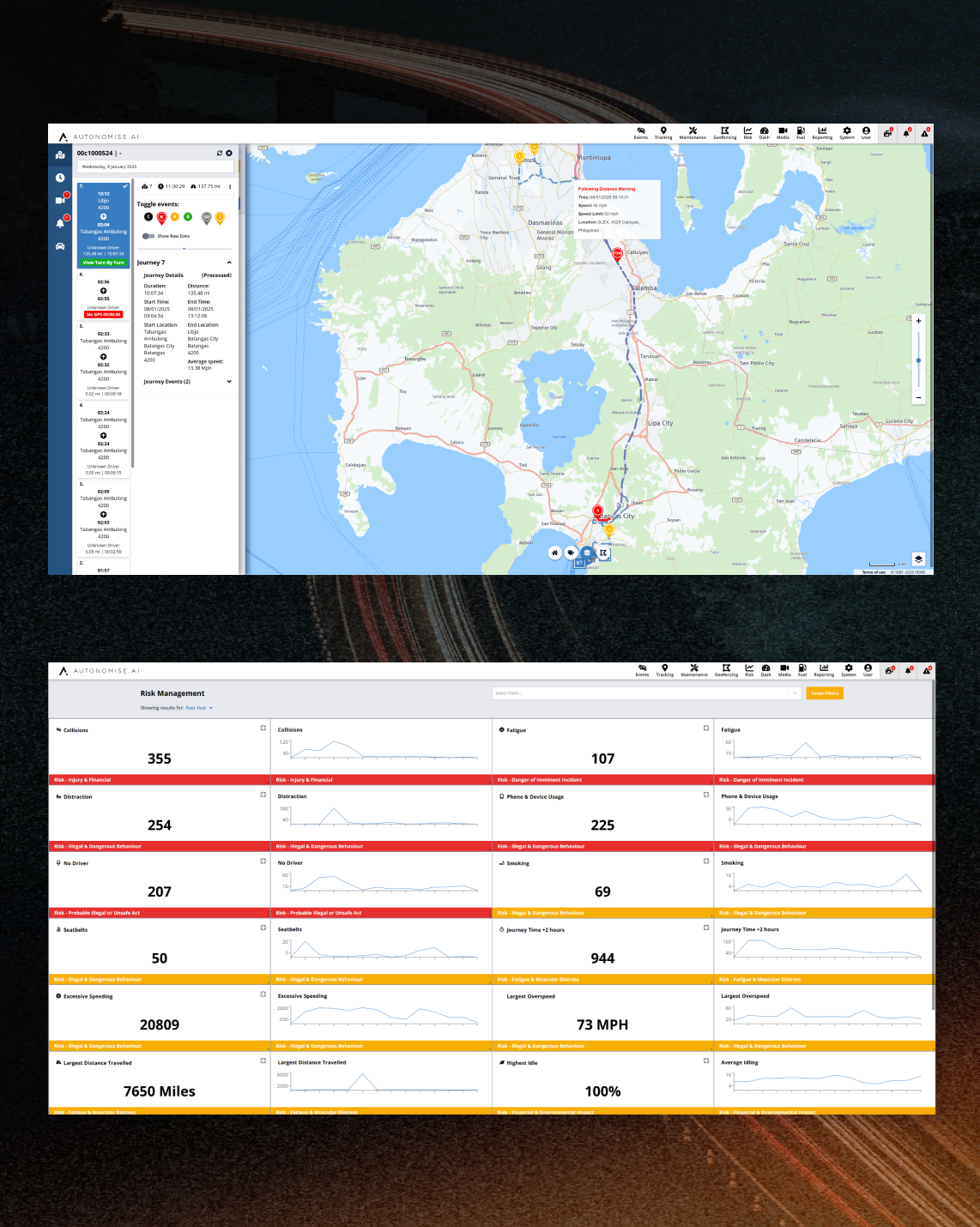The image size is (980, 1227).
Task: Open Geofencing in the tracking window nav
Action: coord(725,133)
